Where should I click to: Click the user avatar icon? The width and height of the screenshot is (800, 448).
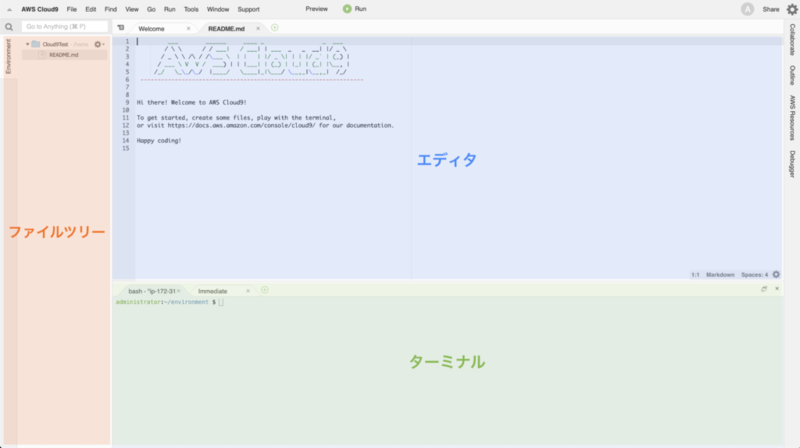point(747,9)
